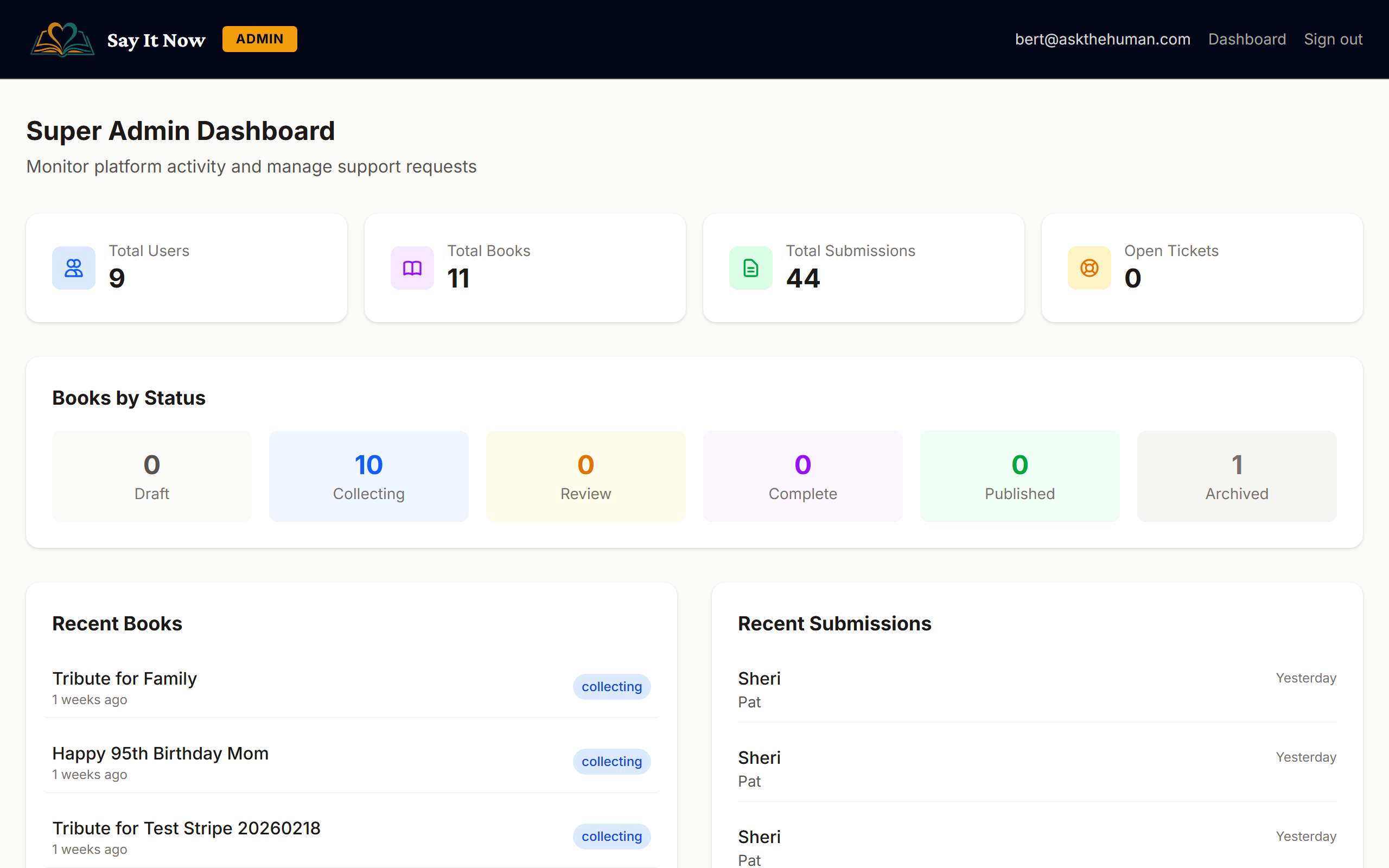Click the ADMIN badge in the header
Screen dimensions: 1389x868
pyautogui.click(x=259, y=39)
